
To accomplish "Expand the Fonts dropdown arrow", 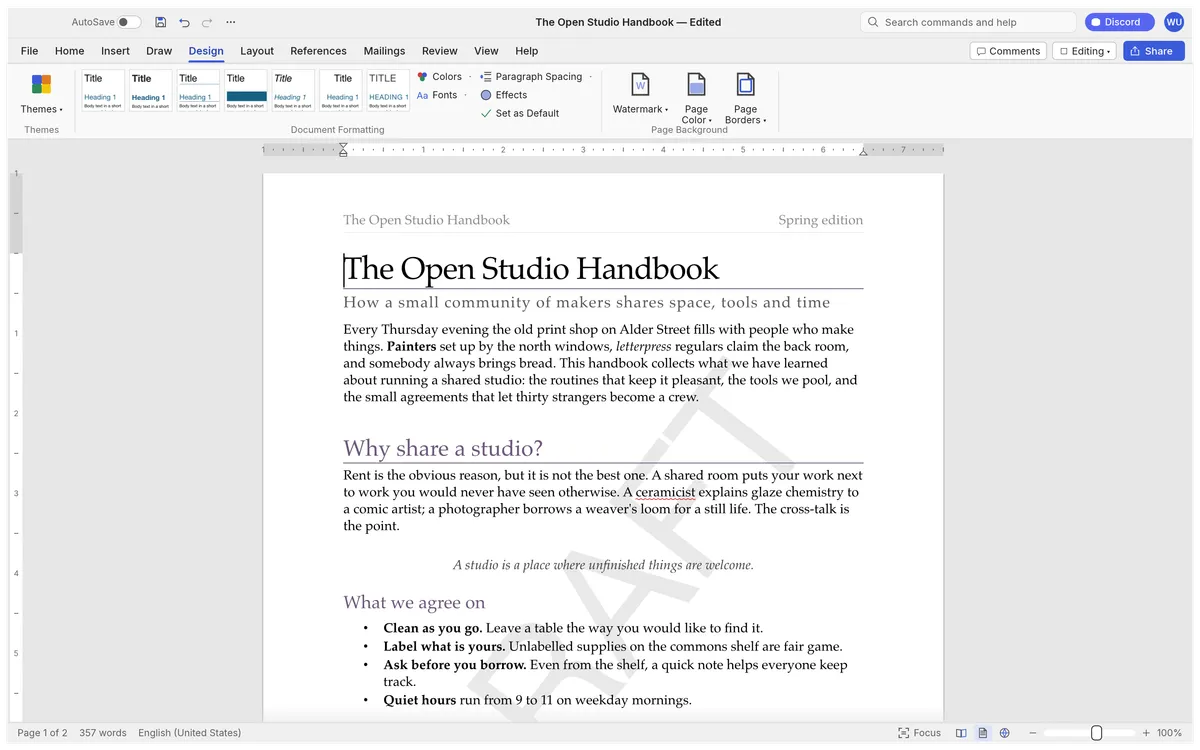I will coord(465,95).
